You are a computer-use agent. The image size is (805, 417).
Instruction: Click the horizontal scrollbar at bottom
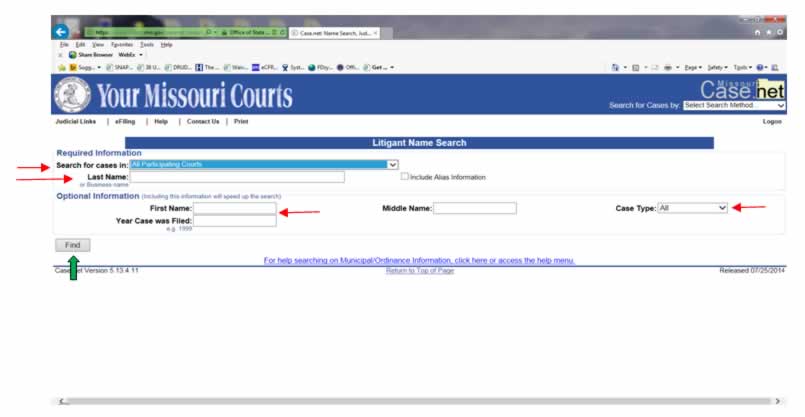tap(419, 401)
